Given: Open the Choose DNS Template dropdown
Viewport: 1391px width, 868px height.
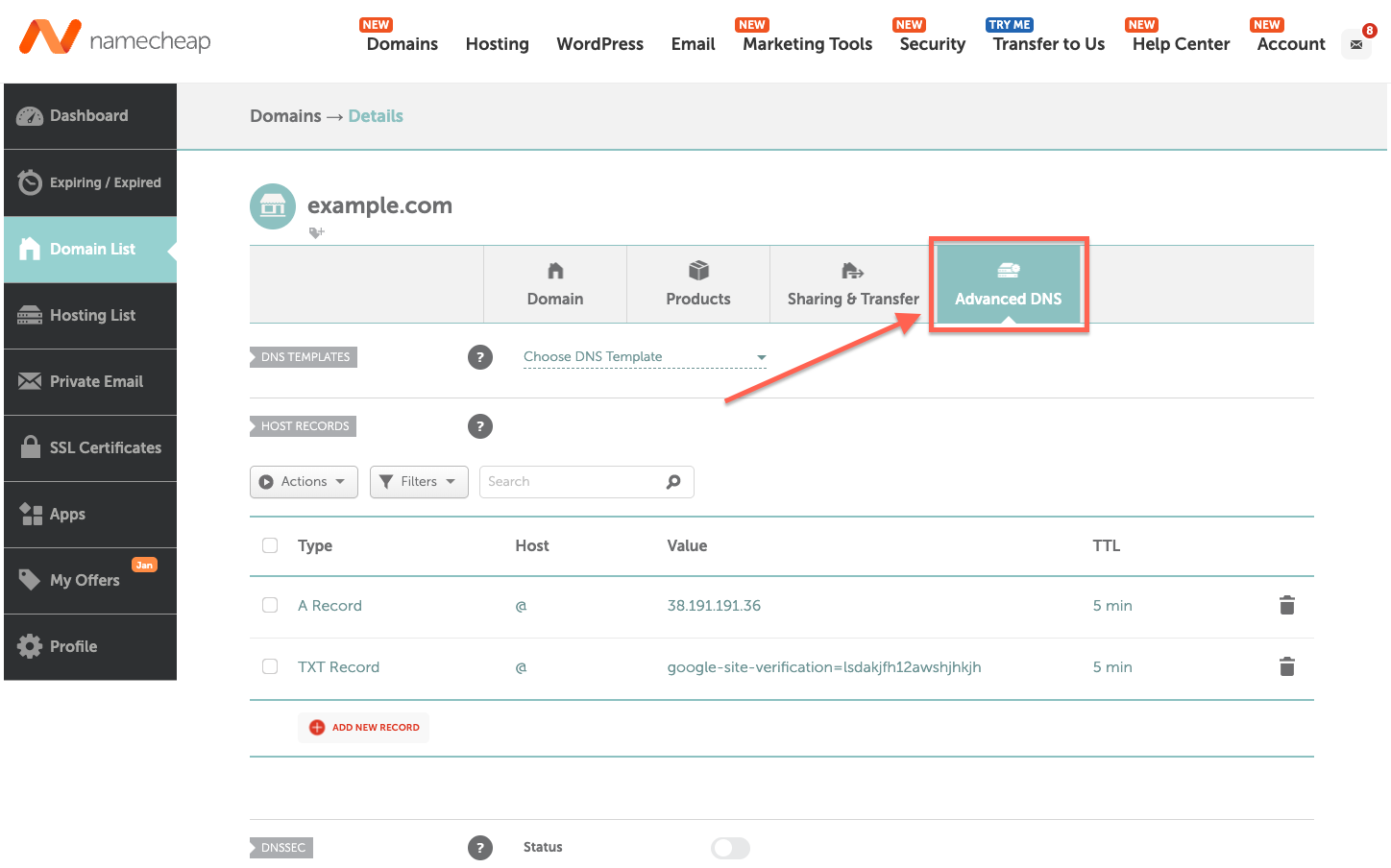Looking at the screenshot, I should tap(644, 356).
